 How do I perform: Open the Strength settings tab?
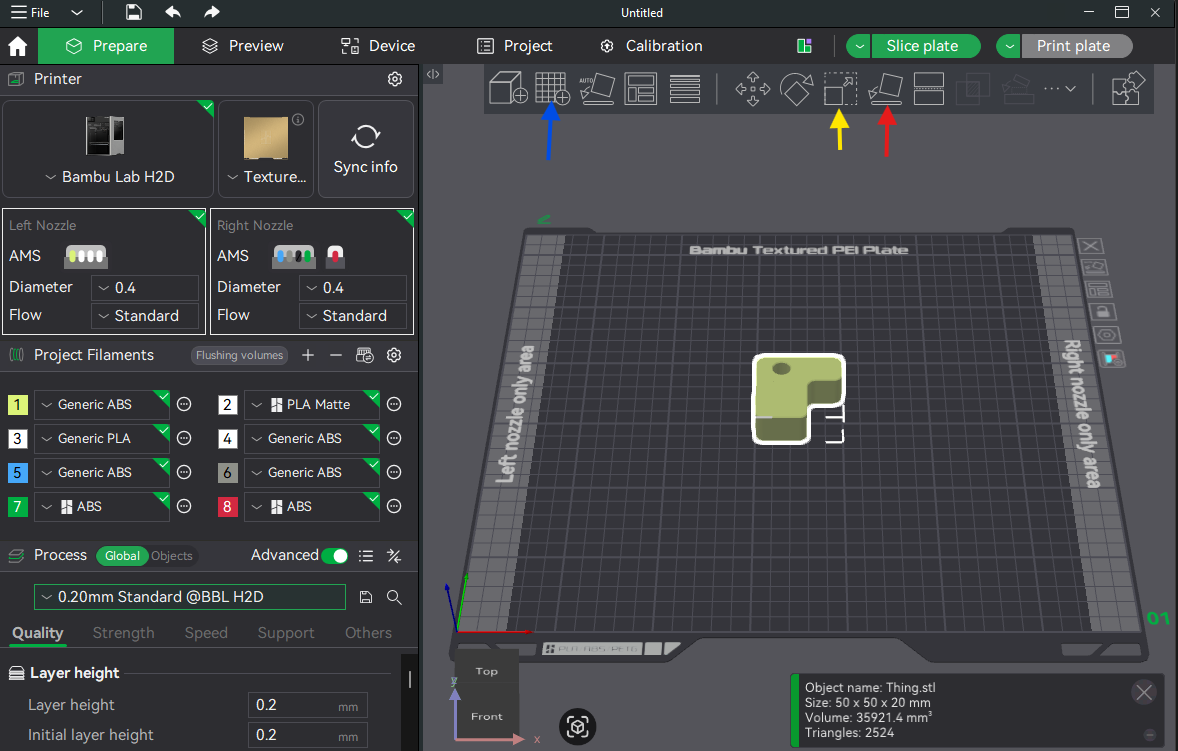(x=123, y=632)
